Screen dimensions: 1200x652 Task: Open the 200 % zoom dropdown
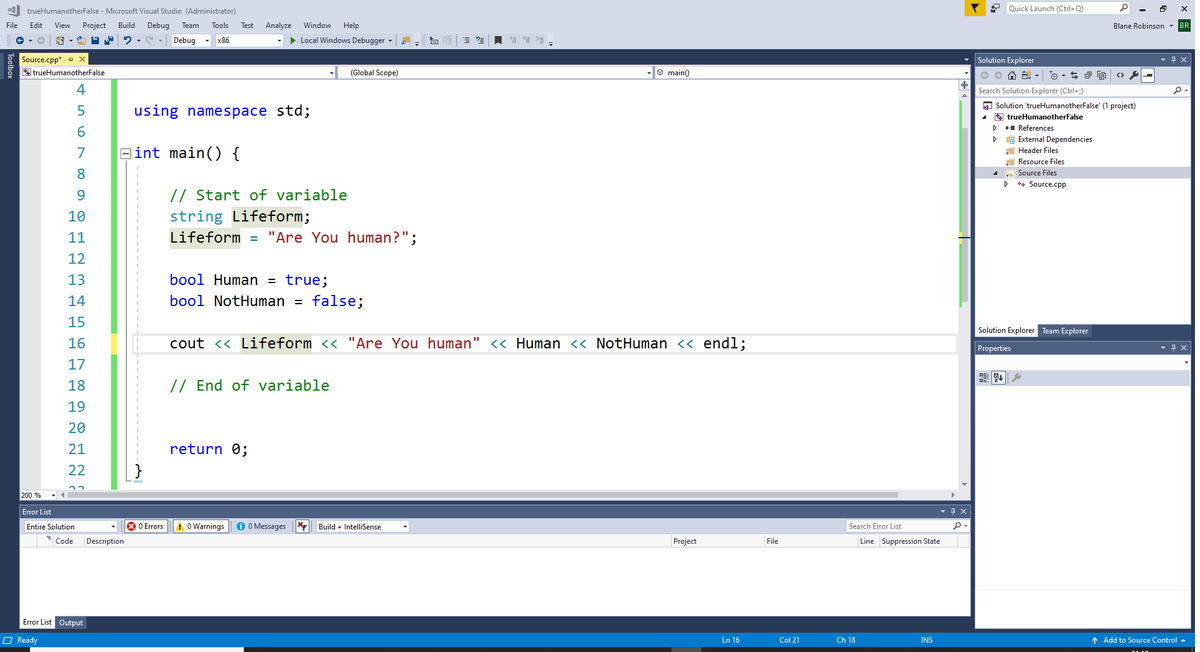[39, 495]
